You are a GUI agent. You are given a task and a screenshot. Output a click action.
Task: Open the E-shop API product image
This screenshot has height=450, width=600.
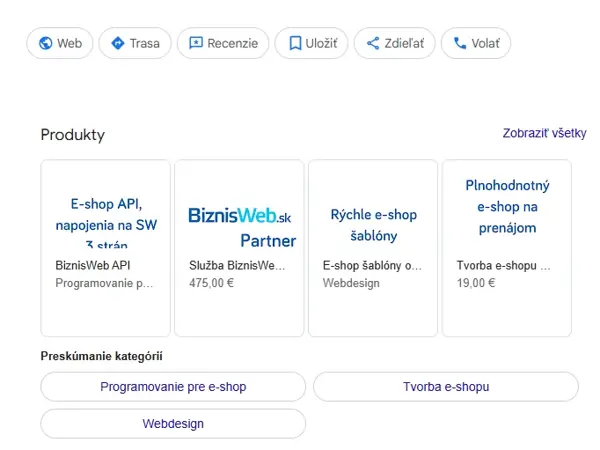[106, 221]
